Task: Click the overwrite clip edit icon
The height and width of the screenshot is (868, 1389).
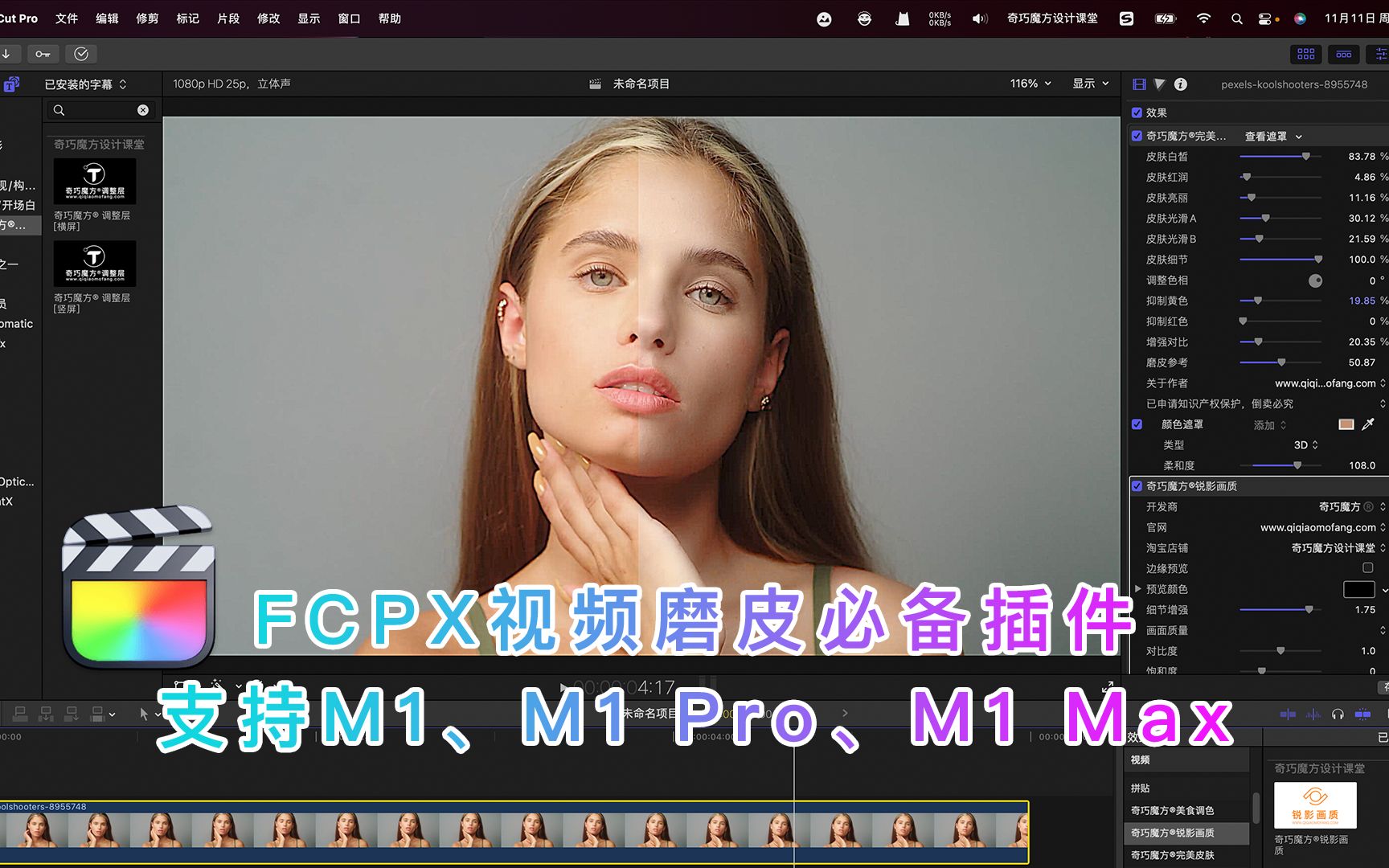Action: click(97, 713)
